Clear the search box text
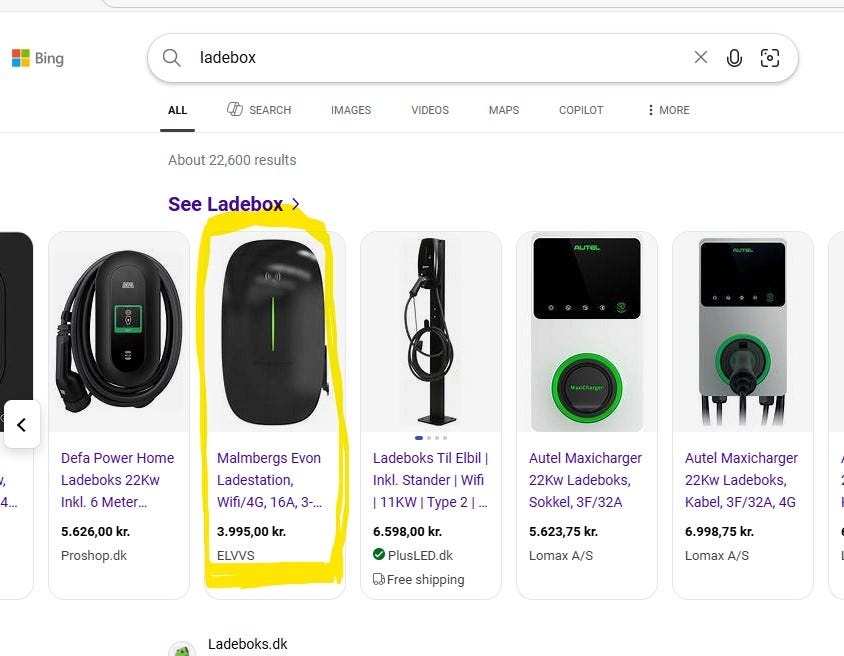The height and width of the screenshot is (656, 844). point(701,58)
